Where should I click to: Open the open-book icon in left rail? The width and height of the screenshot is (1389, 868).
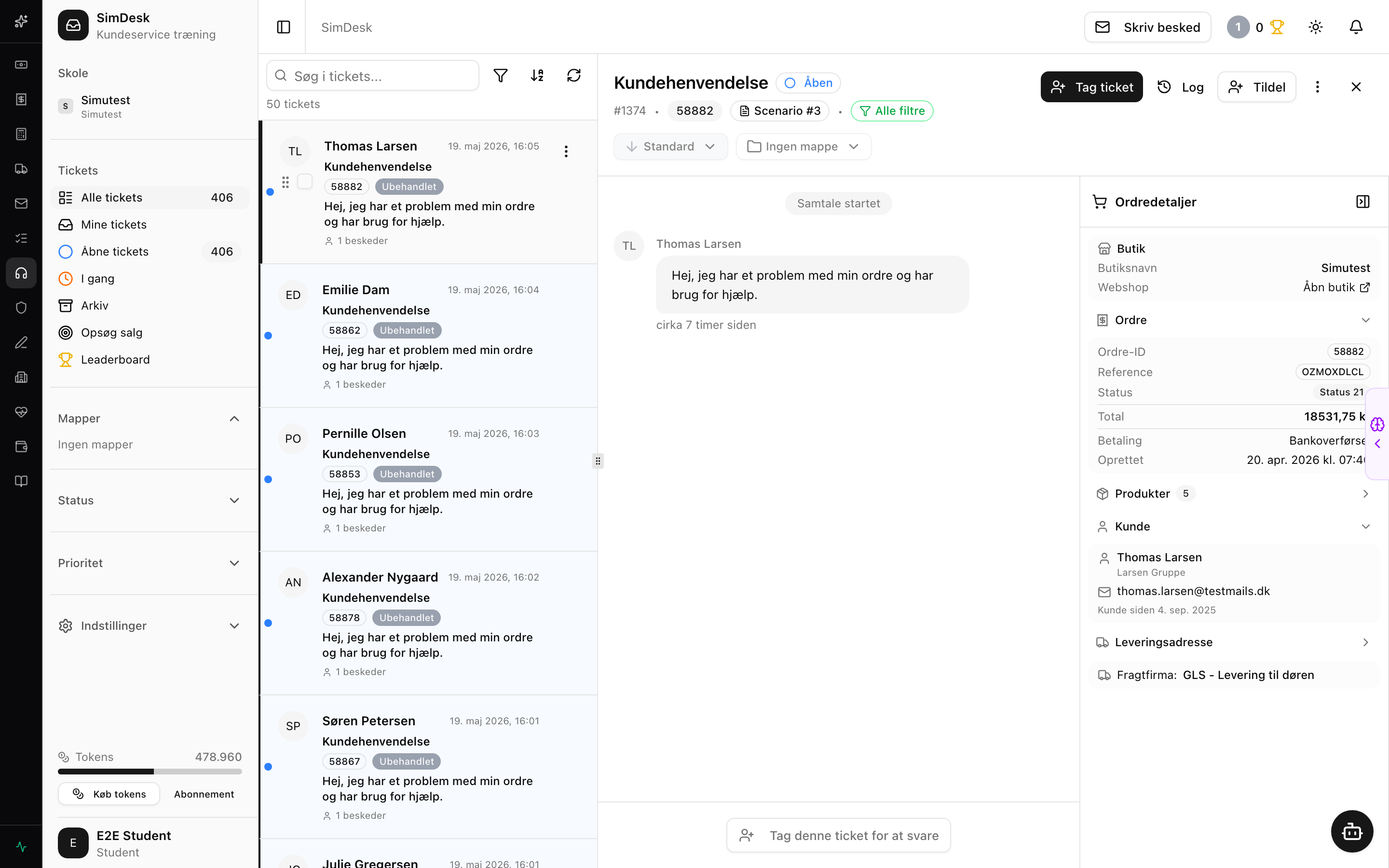21,481
